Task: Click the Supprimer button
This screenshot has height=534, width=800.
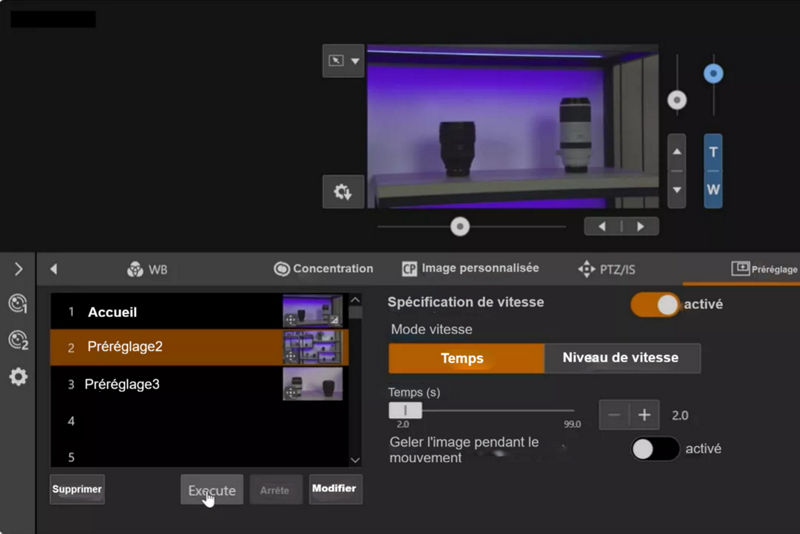Action: [77, 489]
